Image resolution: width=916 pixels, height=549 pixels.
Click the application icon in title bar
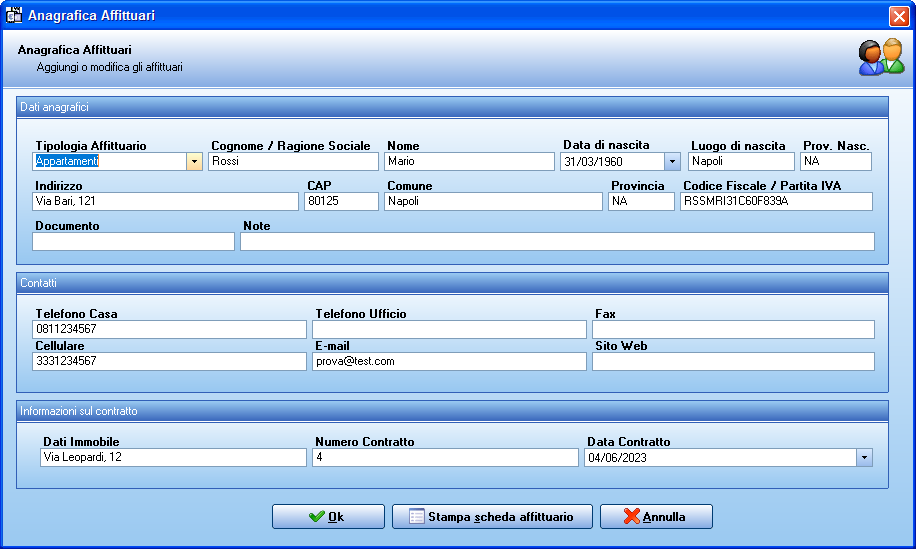tap(13, 15)
